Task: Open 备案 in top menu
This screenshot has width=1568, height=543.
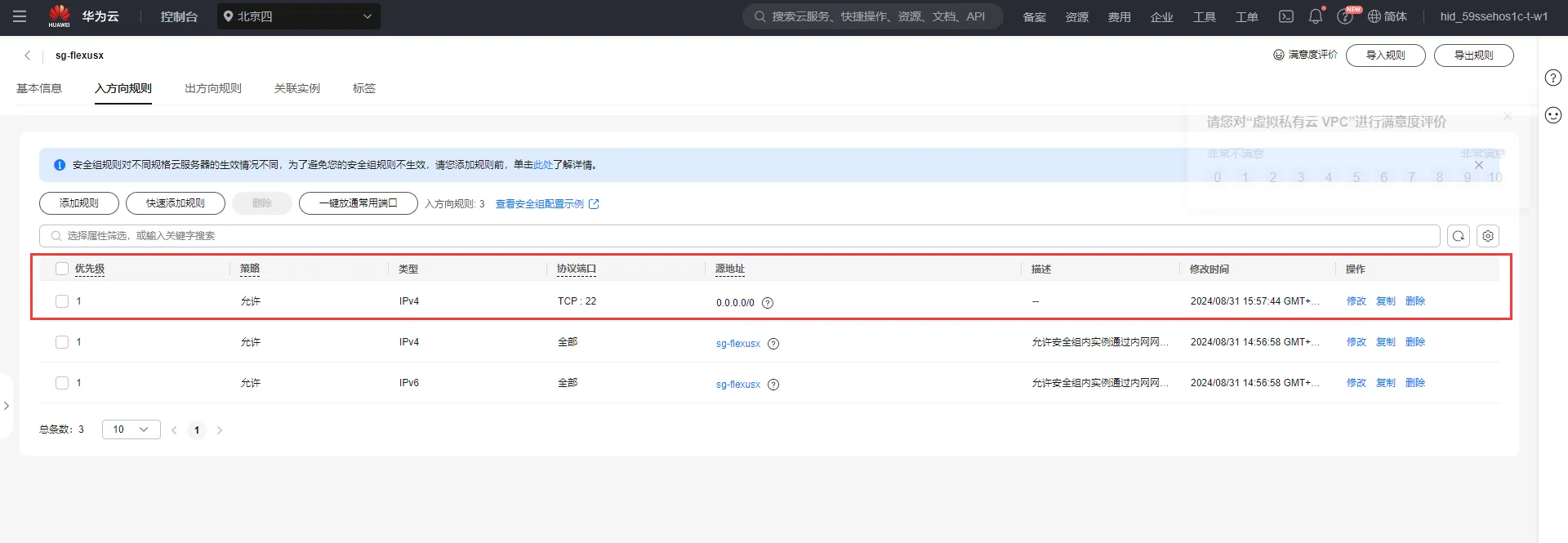Action: (x=1035, y=17)
